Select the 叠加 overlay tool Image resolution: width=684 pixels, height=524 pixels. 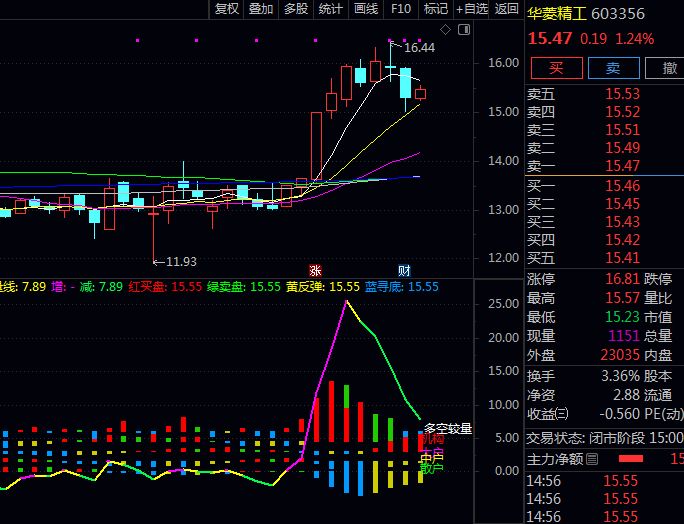tap(261, 9)
